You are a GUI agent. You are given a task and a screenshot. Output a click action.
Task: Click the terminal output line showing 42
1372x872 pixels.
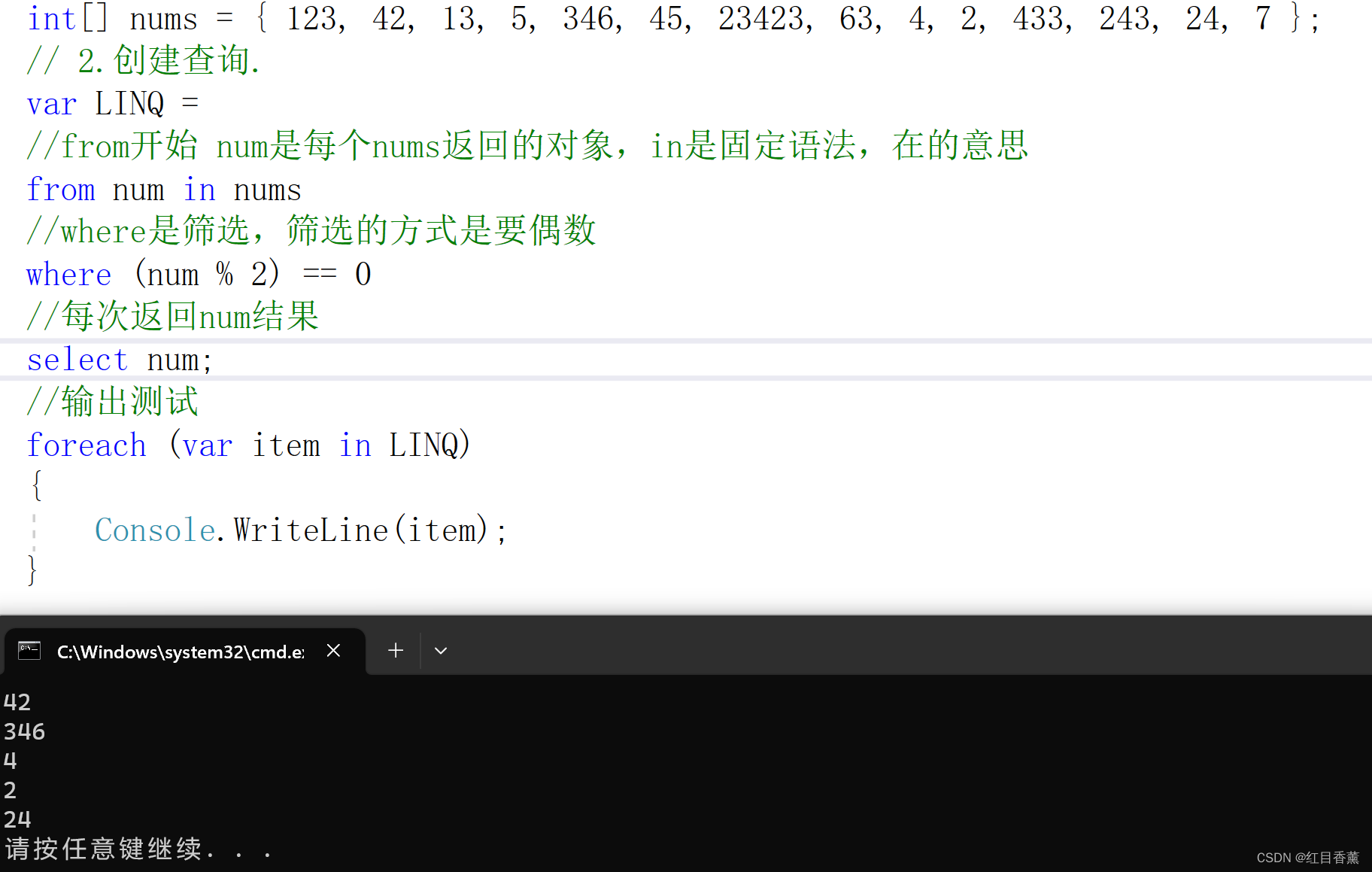17,701
